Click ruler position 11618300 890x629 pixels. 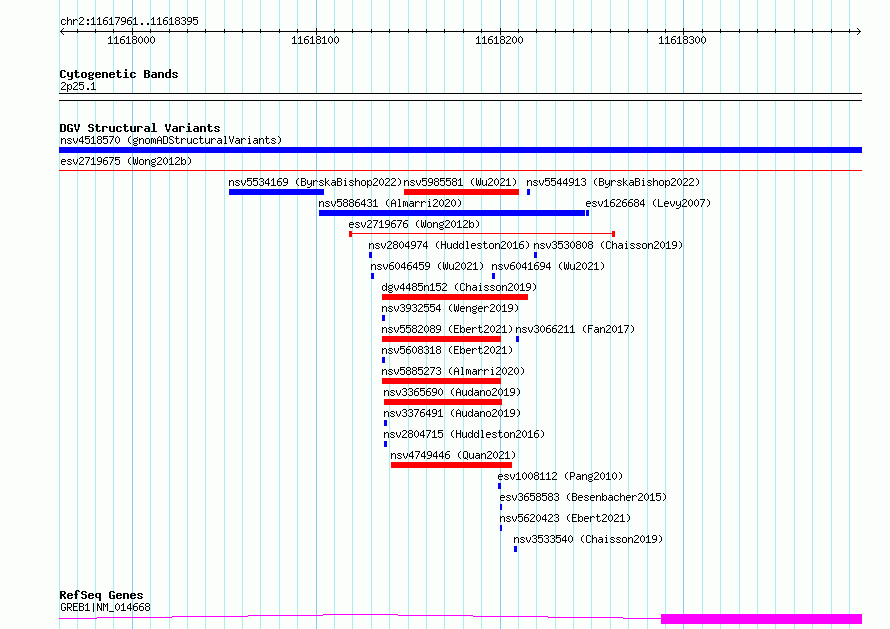[682, 40]
